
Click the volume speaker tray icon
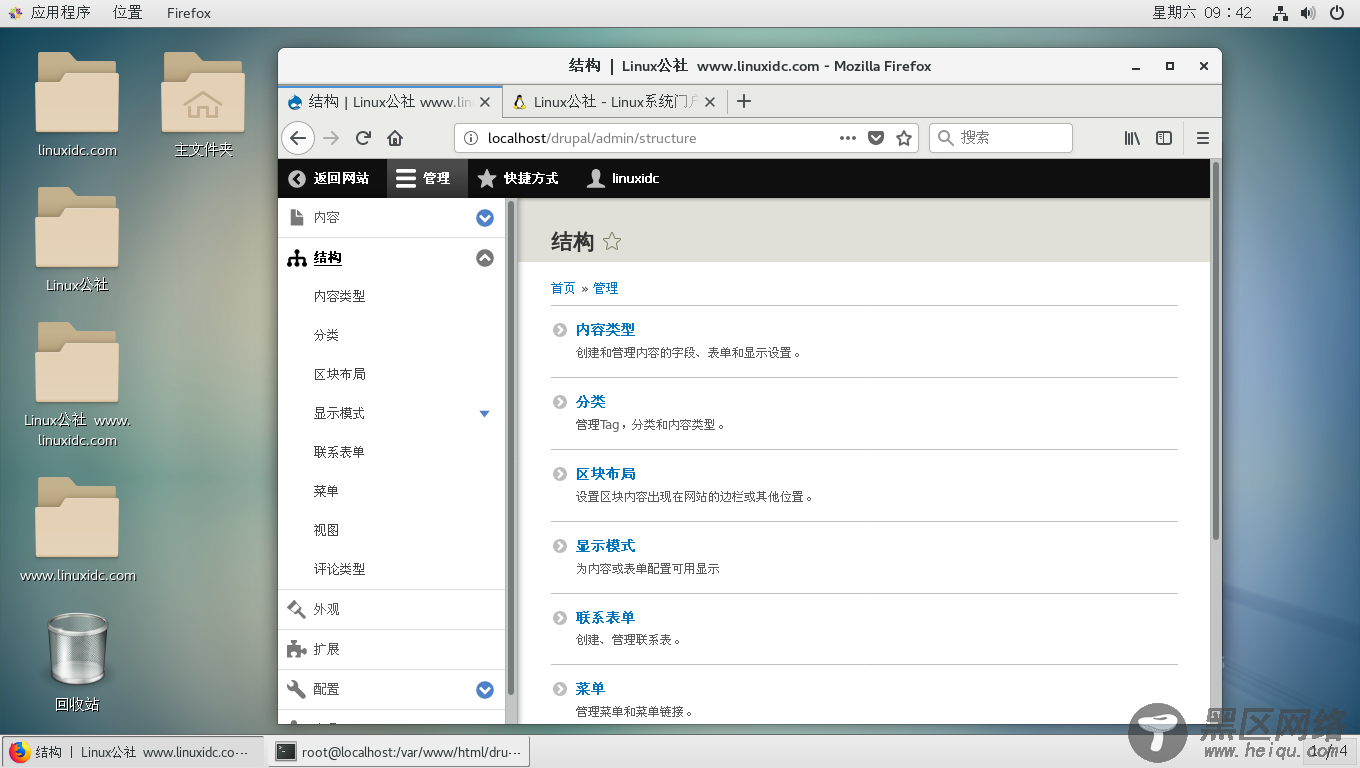click(1308, 13)
